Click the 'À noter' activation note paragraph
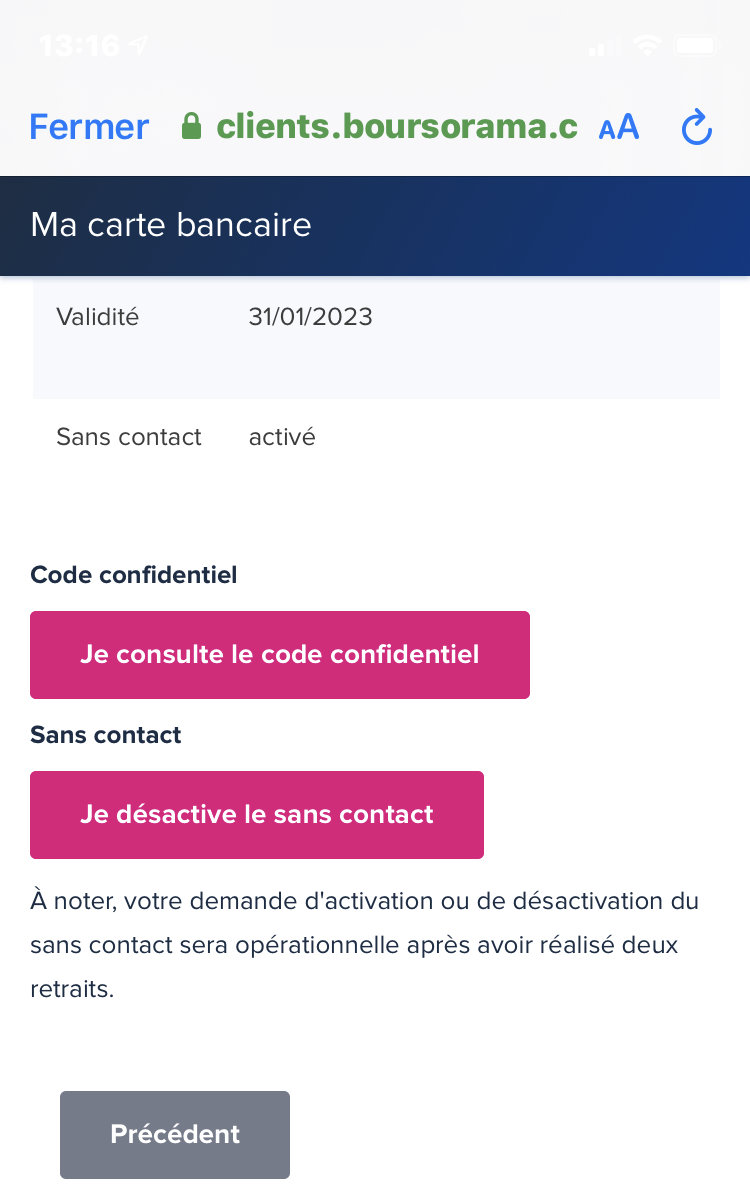 (x=365, y=944)
